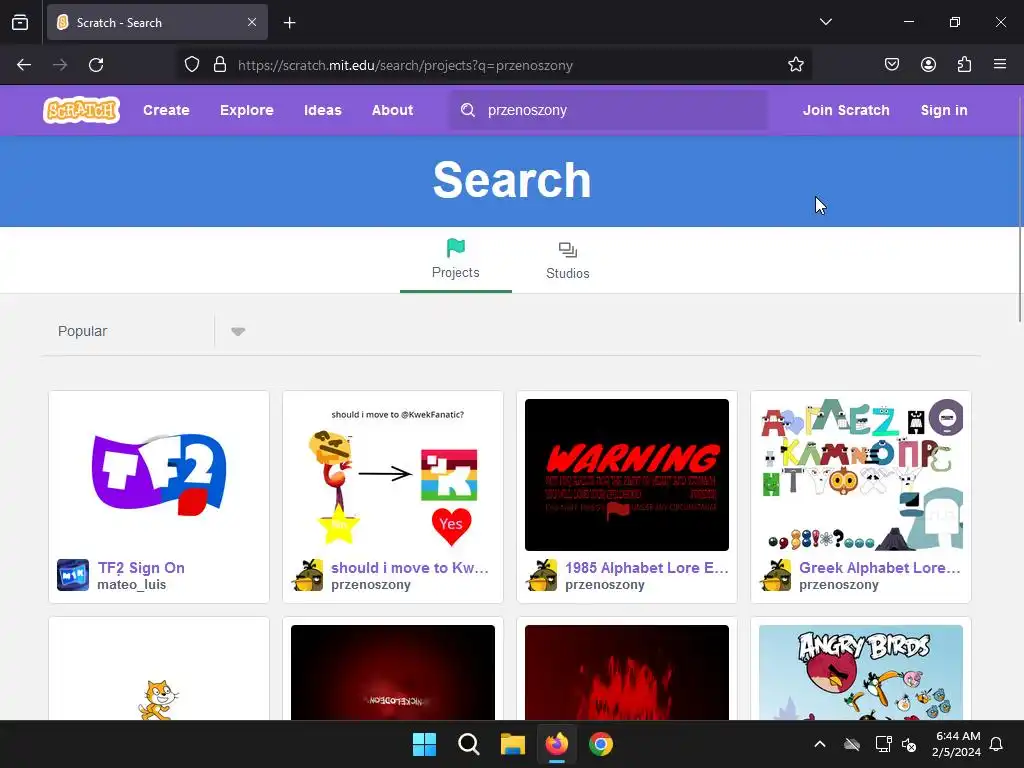Open the About menu item
This screenshot has height=768, width=1024.
(x=392, y=110)
